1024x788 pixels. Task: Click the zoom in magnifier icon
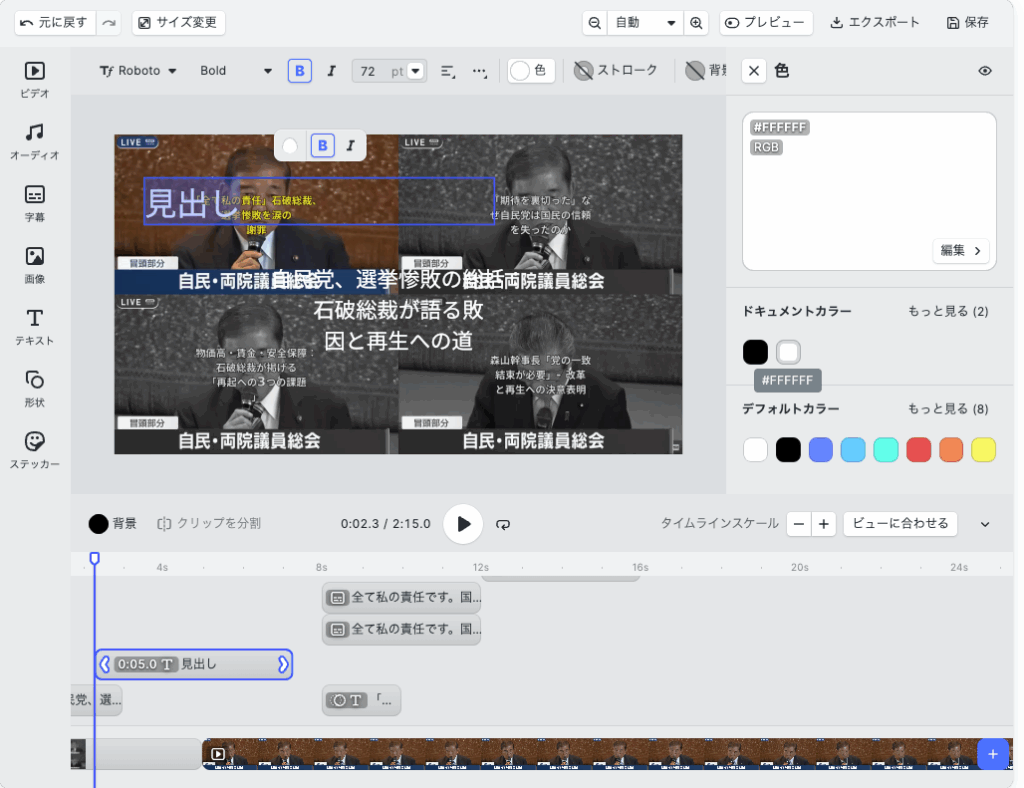[696, 23]
